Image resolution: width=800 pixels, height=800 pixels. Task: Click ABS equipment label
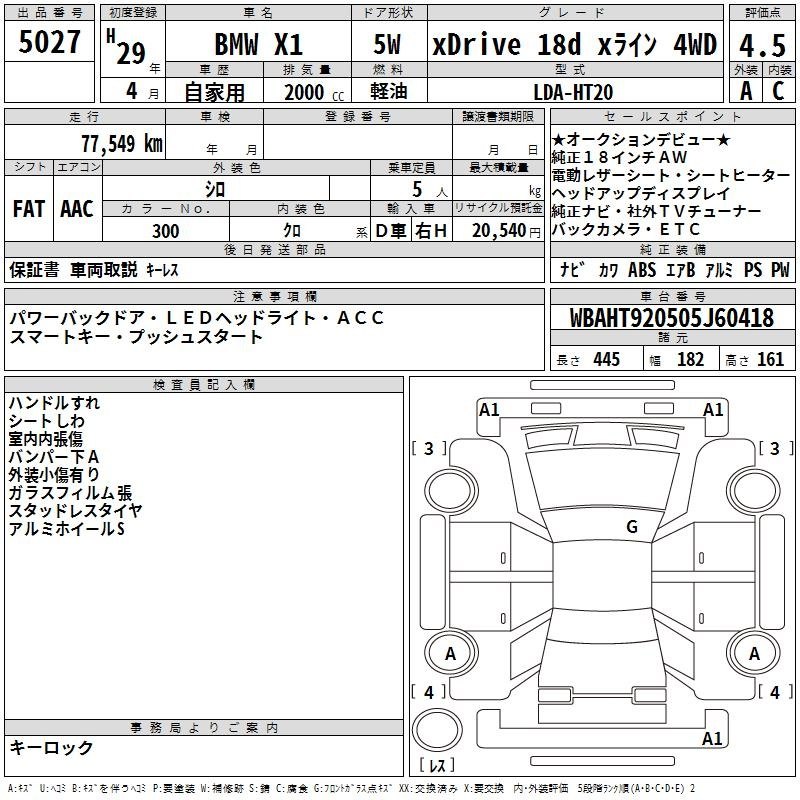tap(642, 269)
